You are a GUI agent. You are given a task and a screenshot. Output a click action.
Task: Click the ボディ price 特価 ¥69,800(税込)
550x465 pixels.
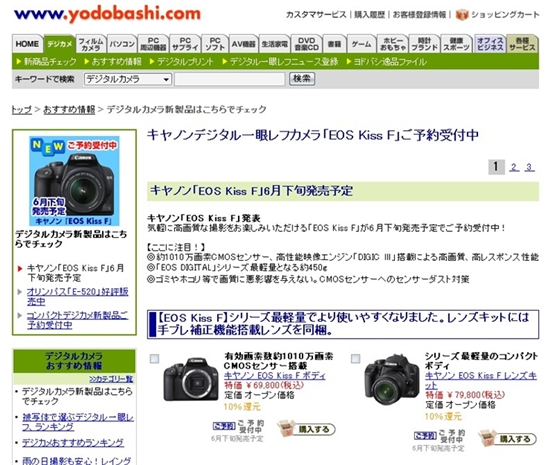coord(264,385)
